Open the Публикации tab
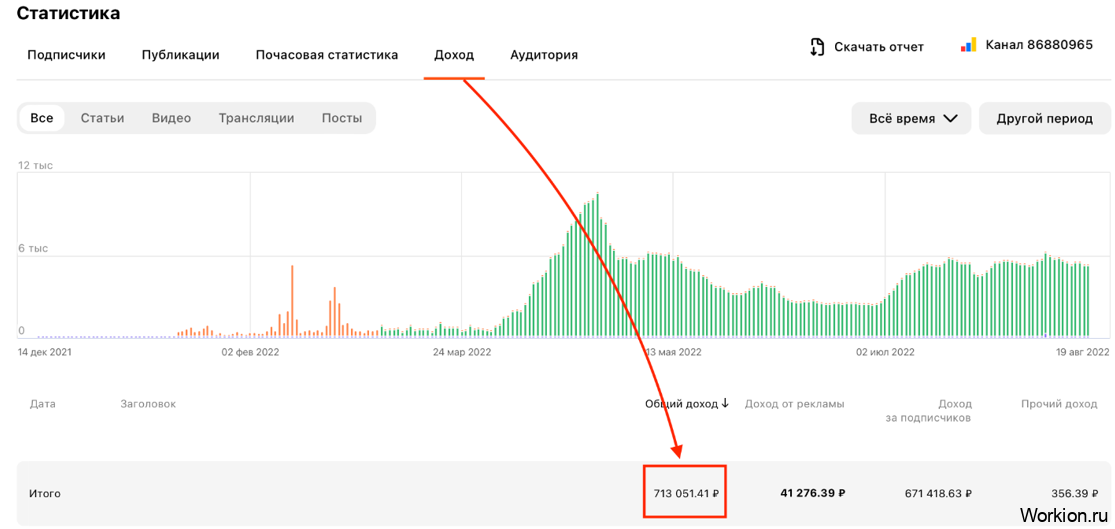This screenshot has height=529, width=1115. pos(181,55)
